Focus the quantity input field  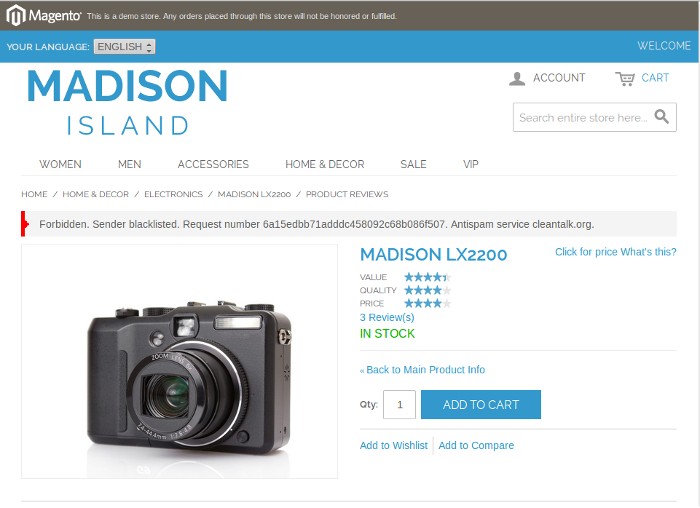(x=400, y=404)
